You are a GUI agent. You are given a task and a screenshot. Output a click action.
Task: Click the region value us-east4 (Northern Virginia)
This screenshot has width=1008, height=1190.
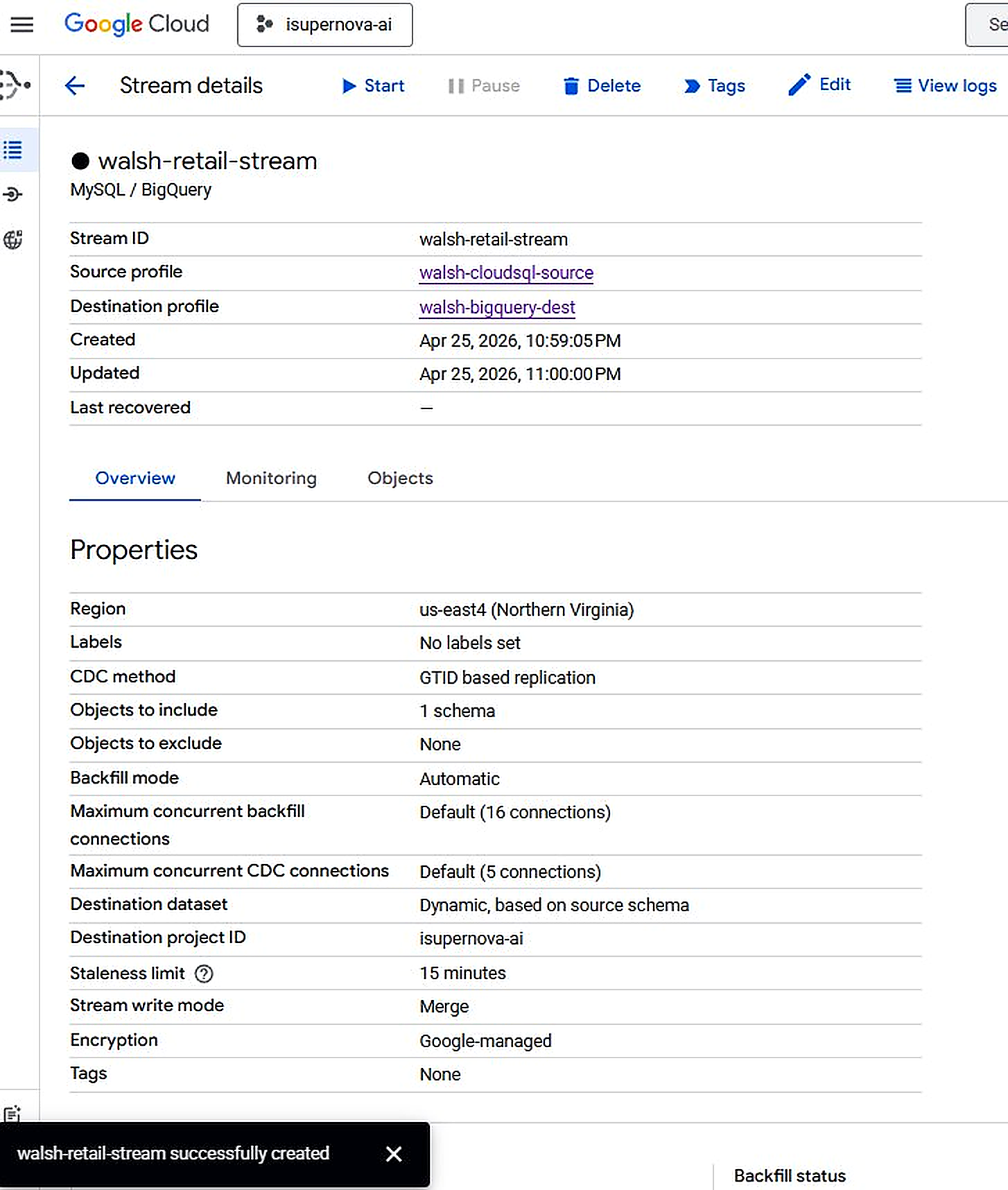[527, 610]
